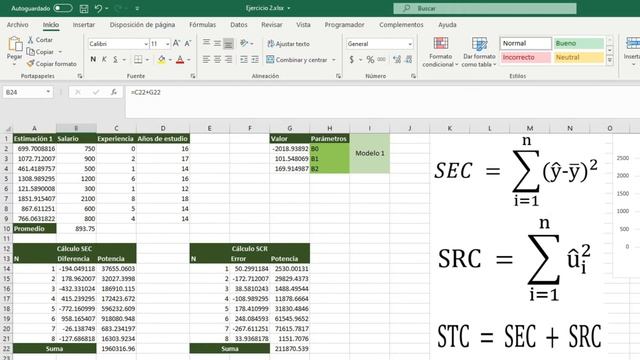Apply percent style icon
The image size is (640, 360).
(x=370, y=60)
